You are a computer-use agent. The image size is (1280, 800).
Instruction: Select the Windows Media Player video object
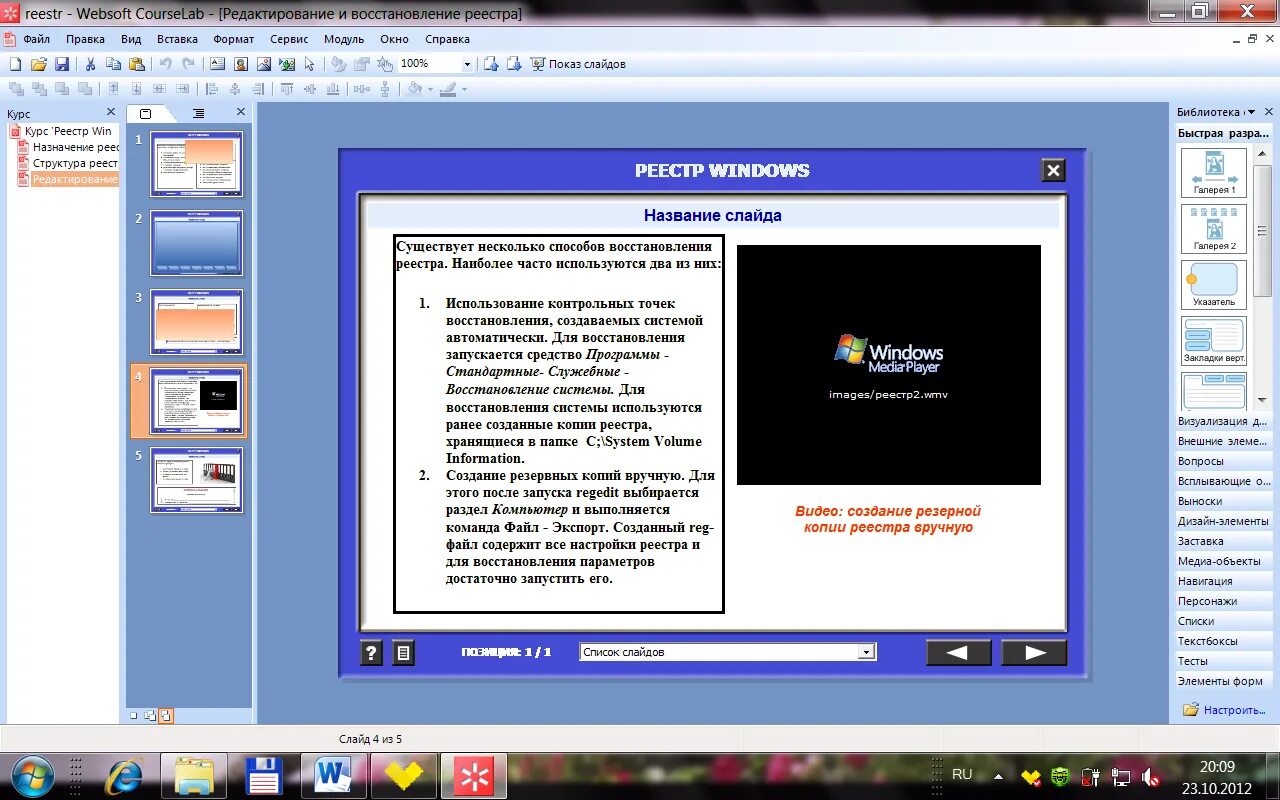coord(889,365)
